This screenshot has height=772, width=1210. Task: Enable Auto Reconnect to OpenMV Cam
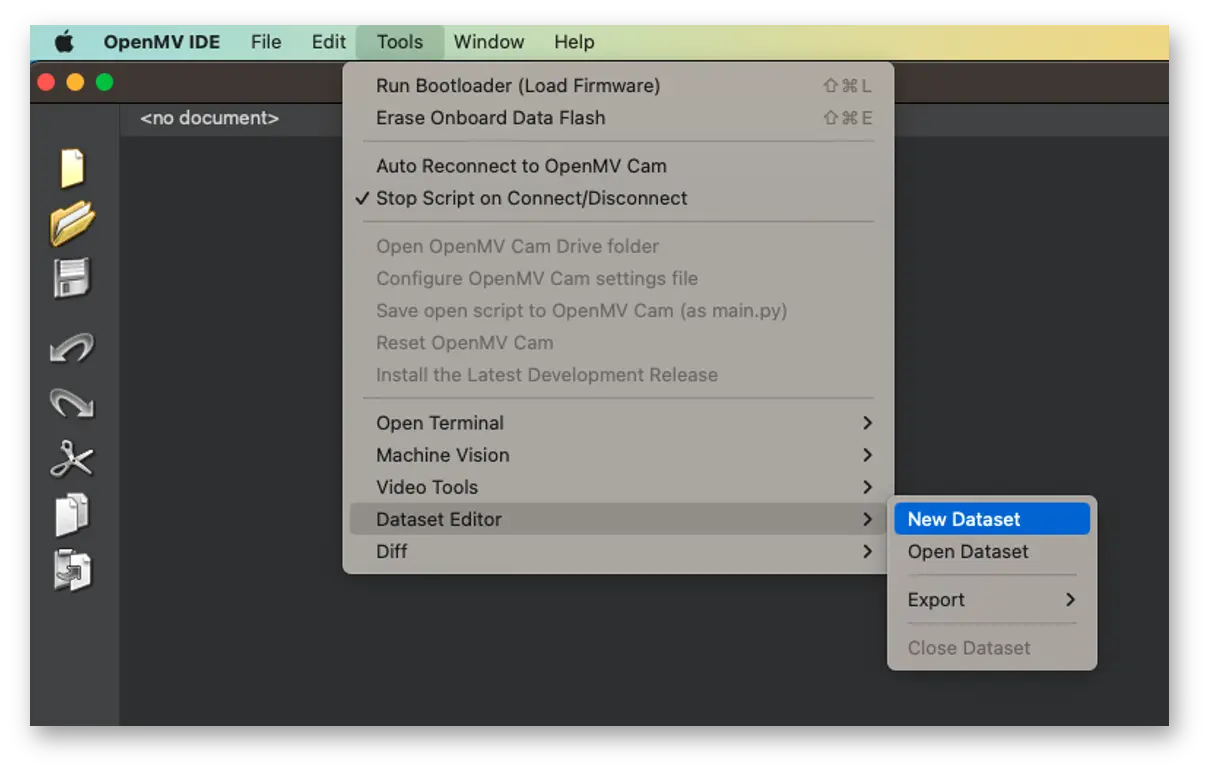(521, 166)
